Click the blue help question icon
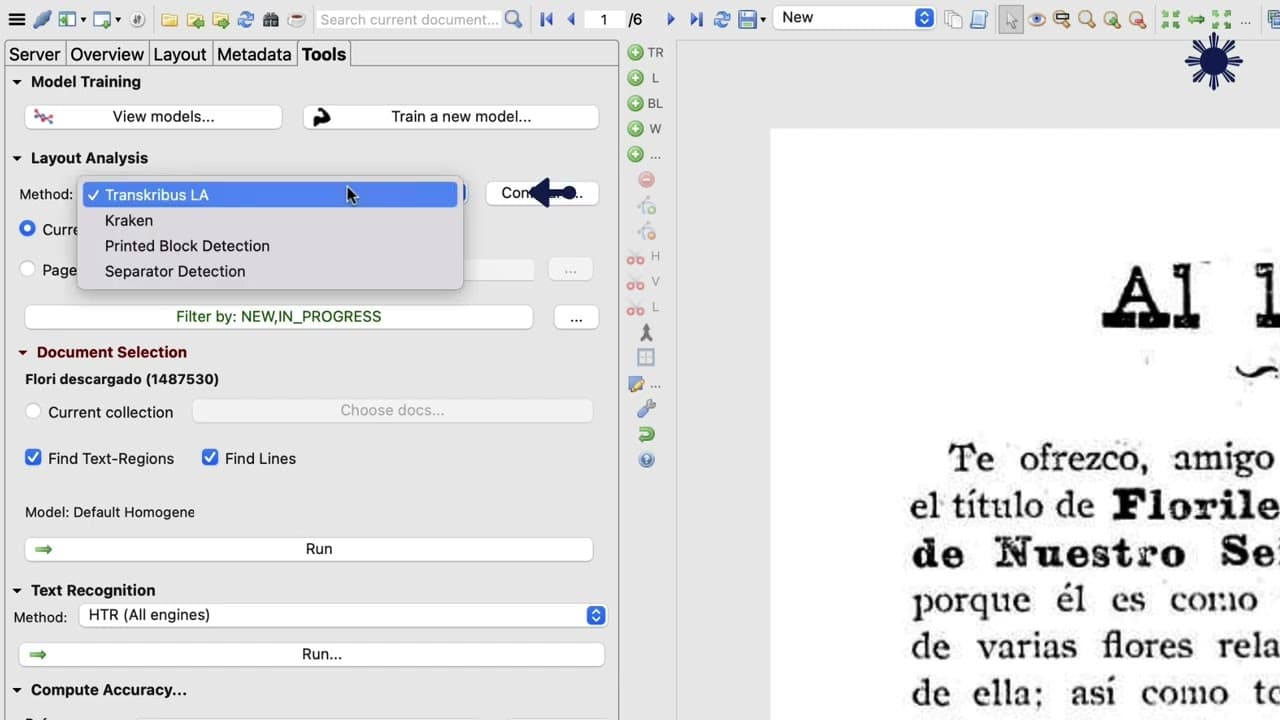1280x720 pixels. [646, 460]
